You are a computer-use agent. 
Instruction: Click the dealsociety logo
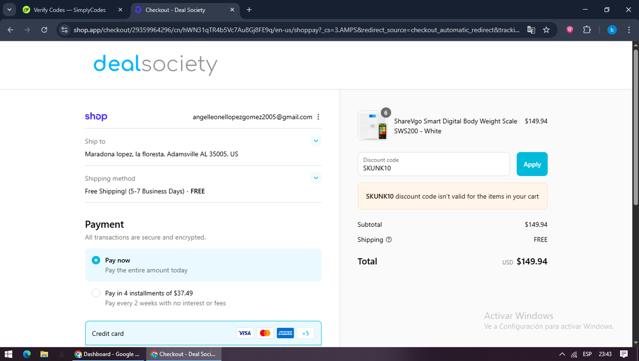click(x=155, y=64)
